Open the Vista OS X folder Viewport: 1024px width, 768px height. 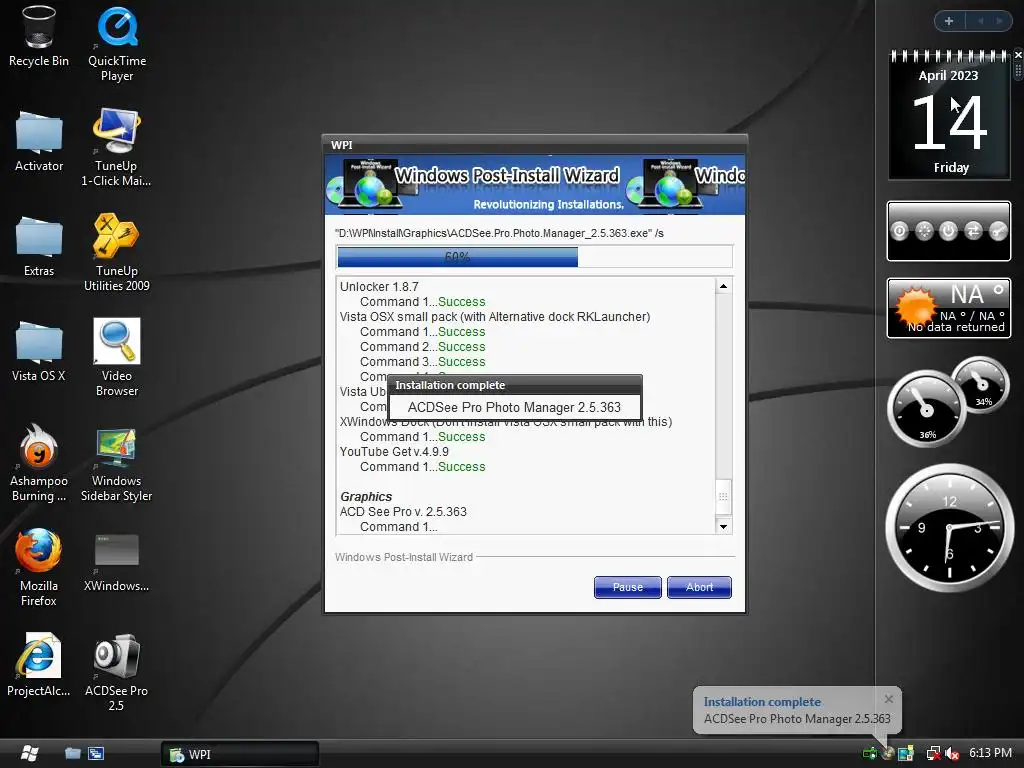(39, 351)
